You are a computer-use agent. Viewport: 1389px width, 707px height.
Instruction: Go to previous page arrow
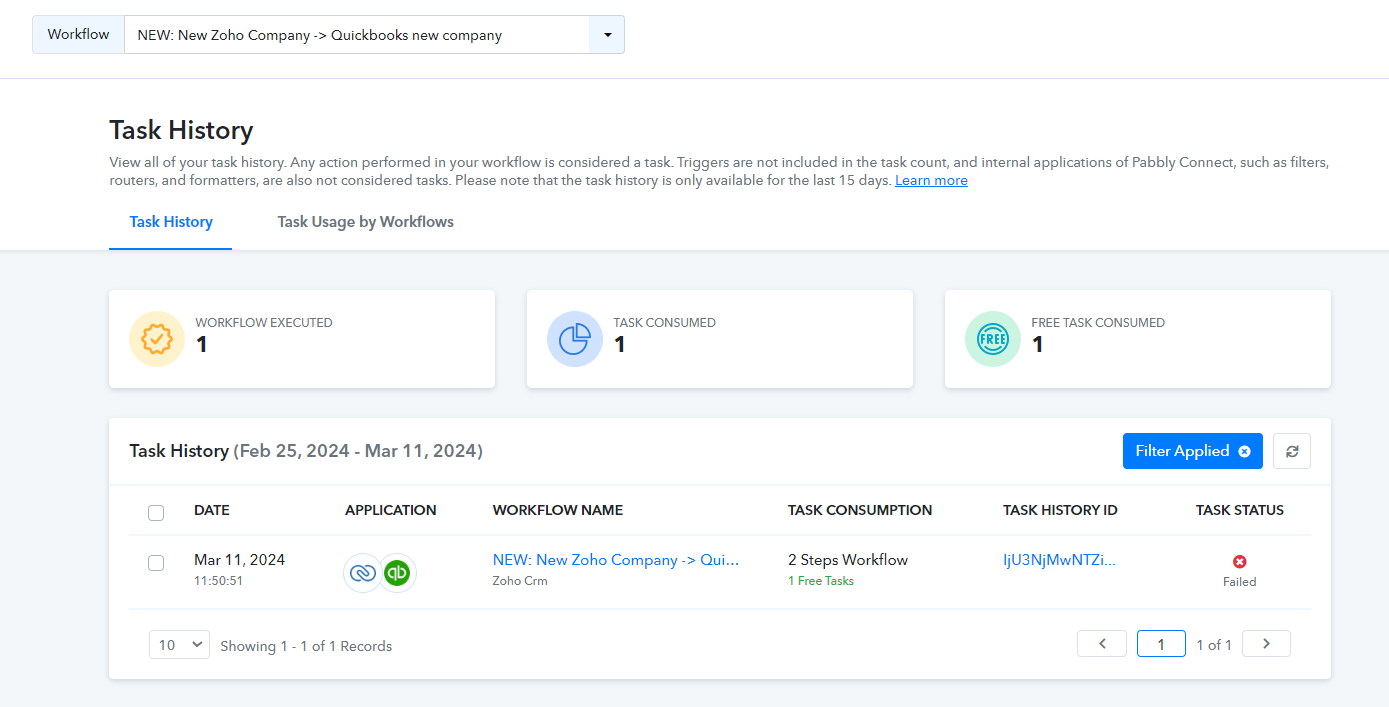(1102, 644)
